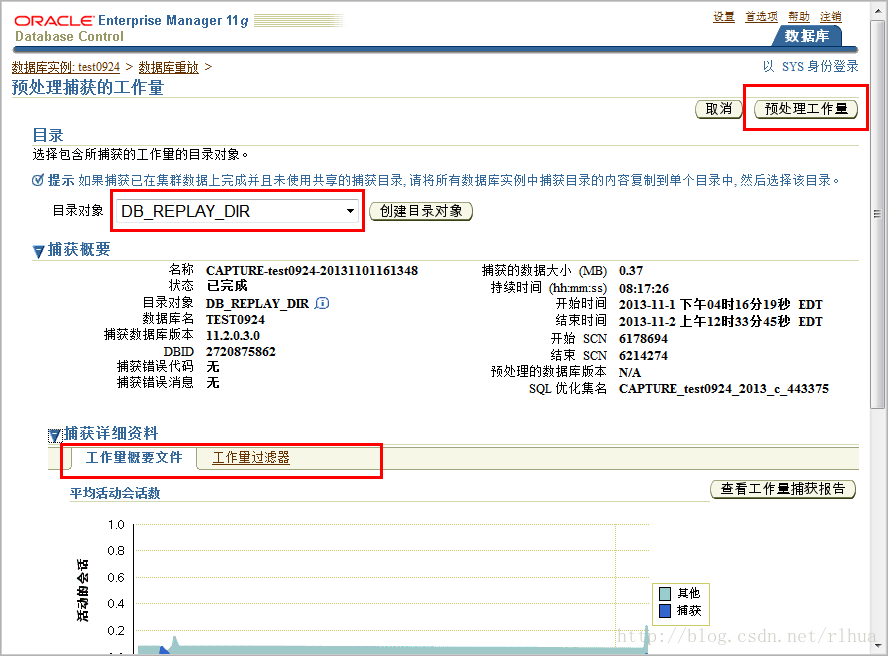Click the 捕获 legend color swatch
The height and width of the screenshot is (656, 888).
click(665, 611)
